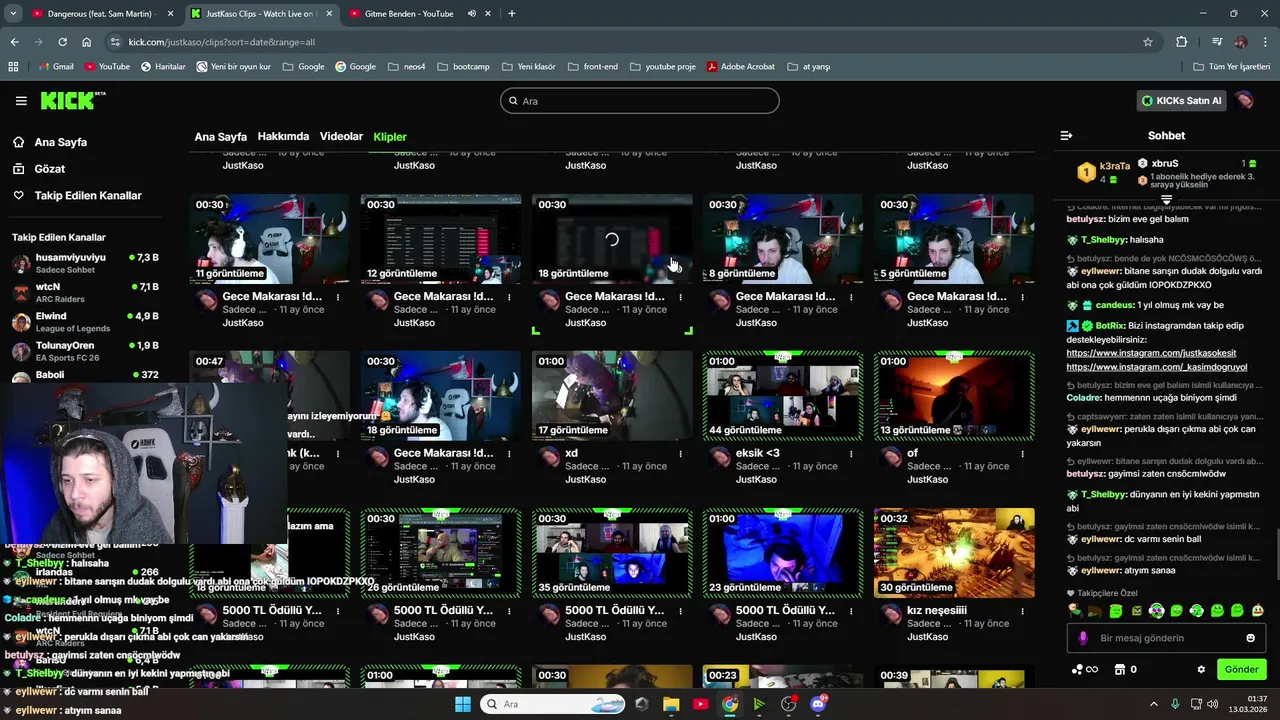Launch File Explorer from taskbar
This screenshot has height=720, width=1280.
coord(671,704)
